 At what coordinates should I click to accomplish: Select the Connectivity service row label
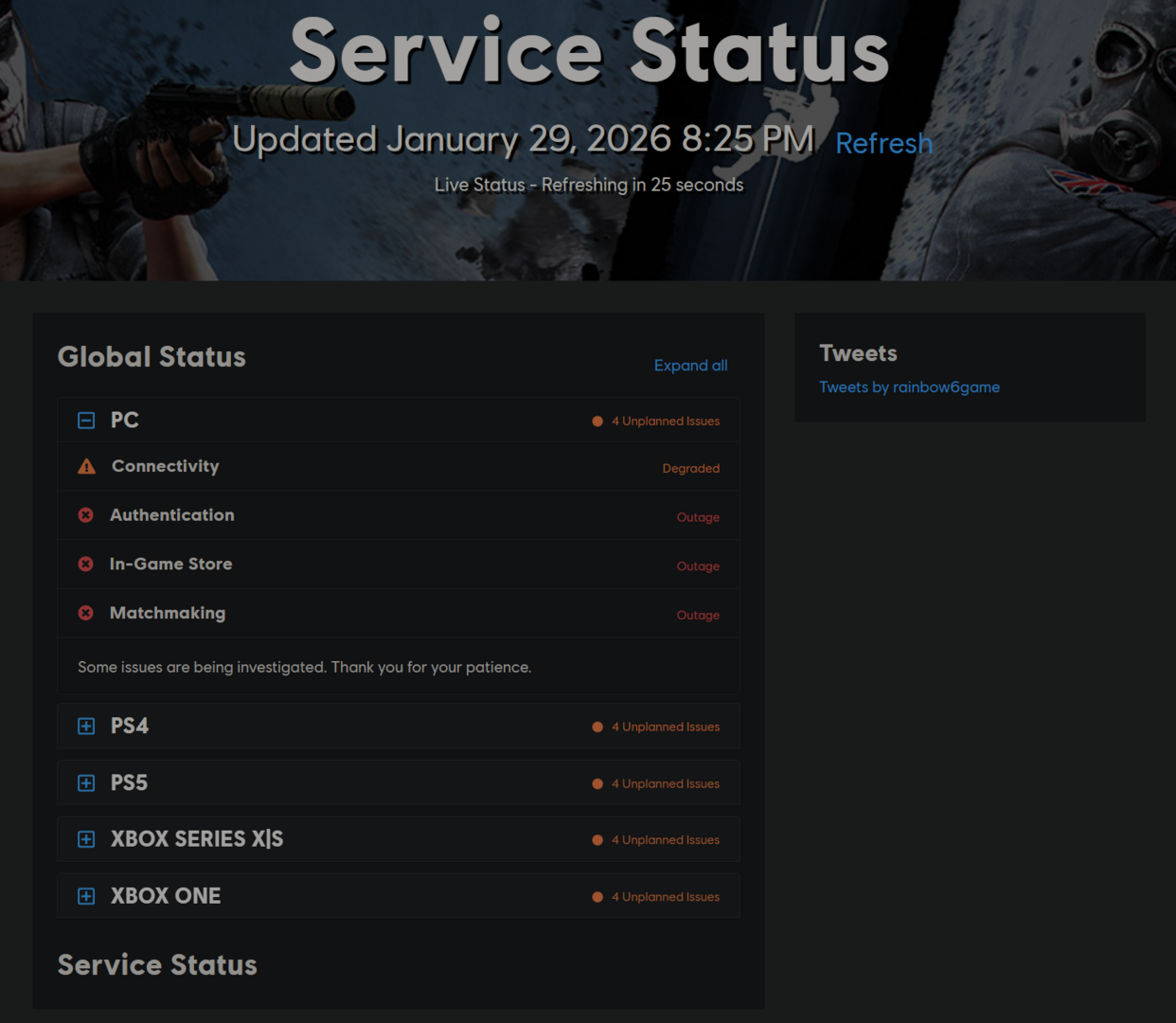(x=166, y=466)
